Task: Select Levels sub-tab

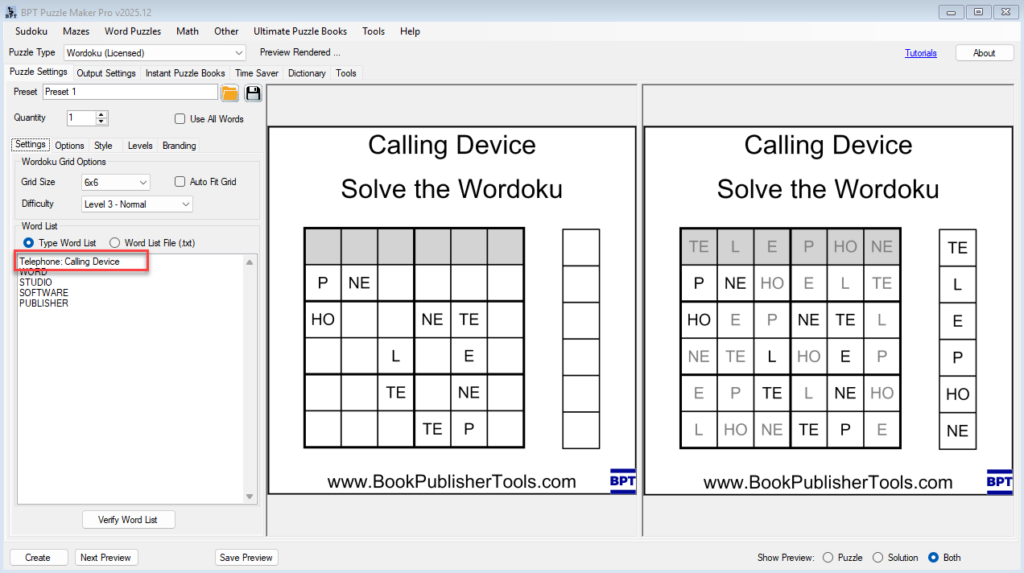Action: coord(140,146)
